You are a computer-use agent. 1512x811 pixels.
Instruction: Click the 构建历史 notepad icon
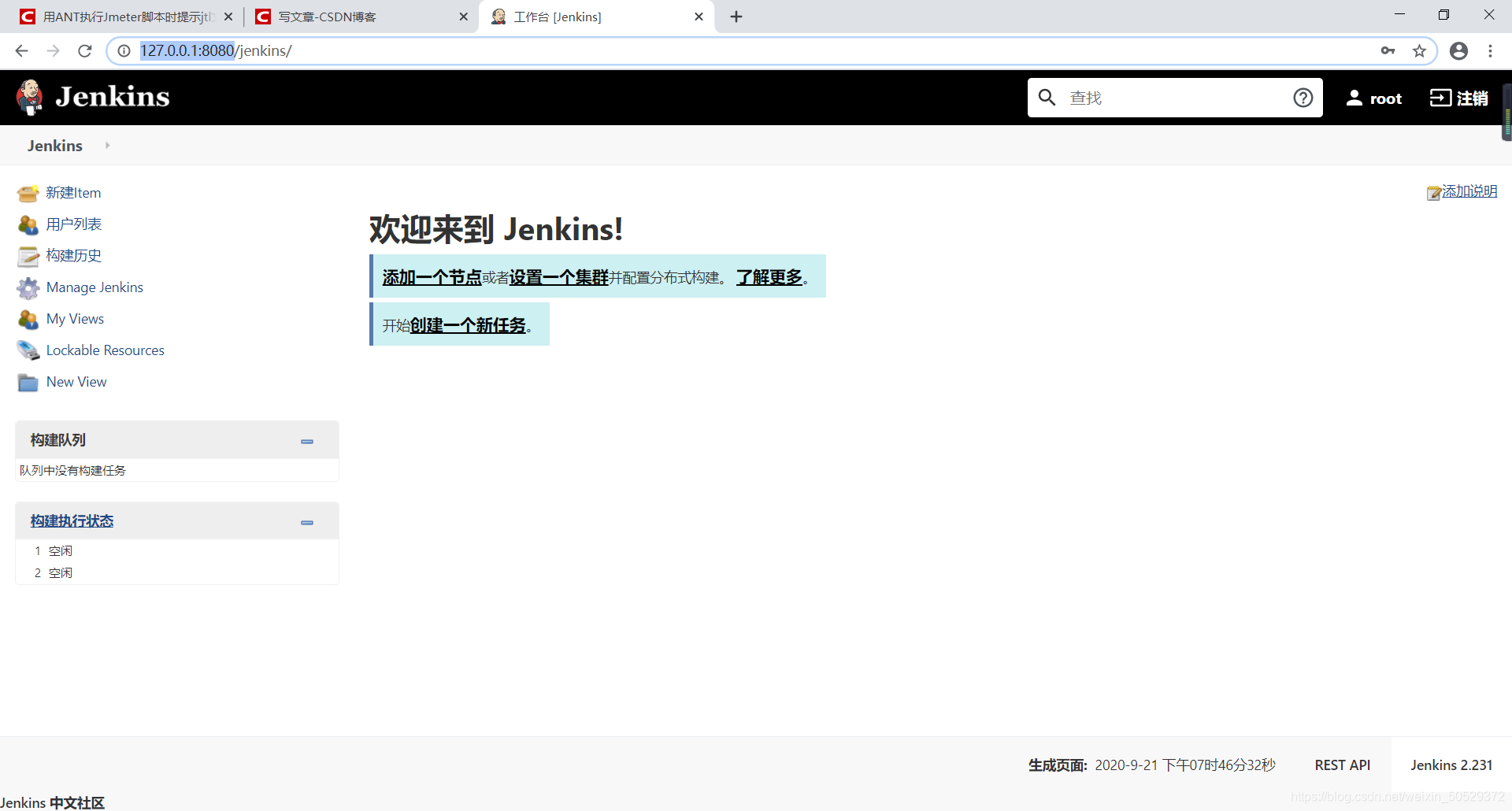tap(28, 256)
